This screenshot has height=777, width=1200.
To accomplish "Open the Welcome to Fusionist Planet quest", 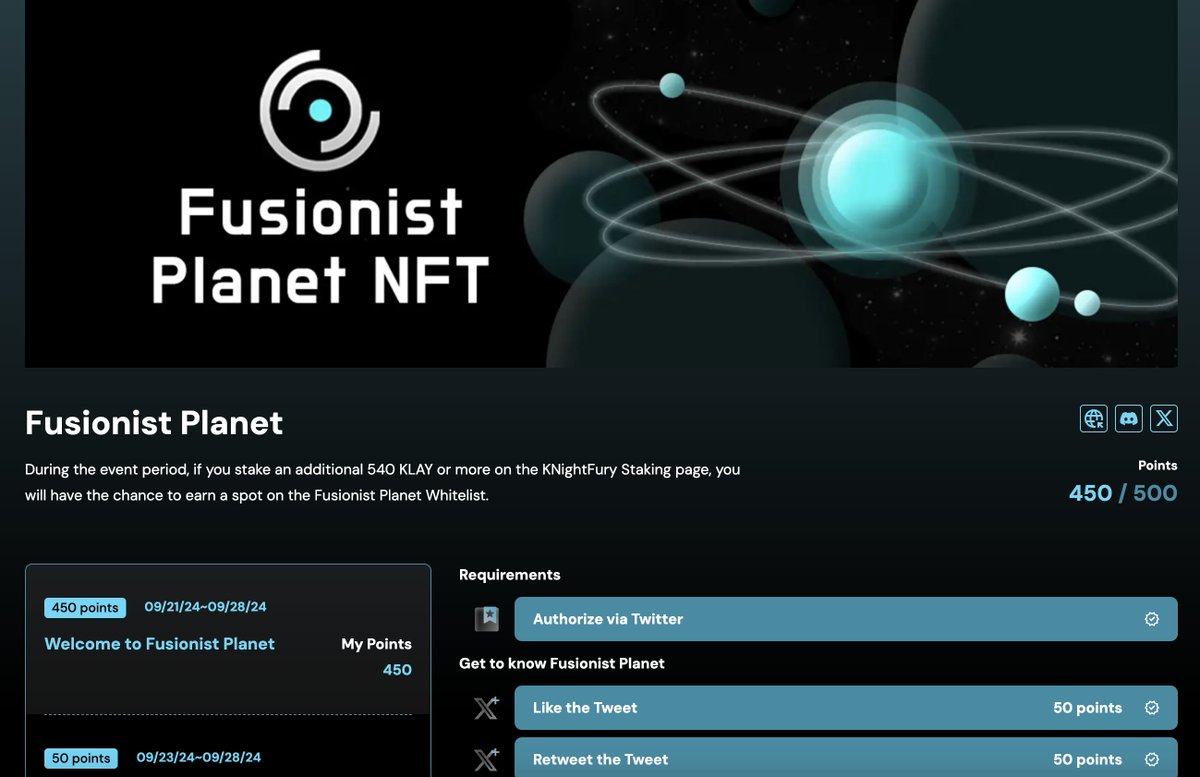I will tap(160, 644).
